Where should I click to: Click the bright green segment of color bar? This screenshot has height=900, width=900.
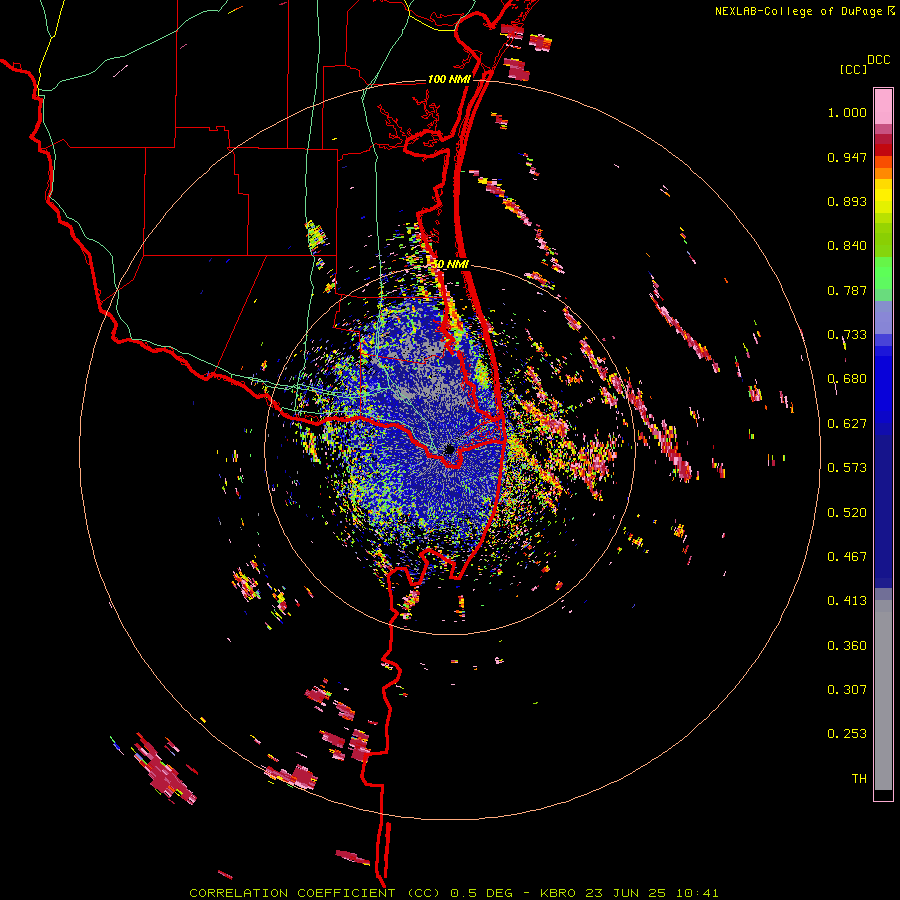pyautogui.click(x=883, y=273)
